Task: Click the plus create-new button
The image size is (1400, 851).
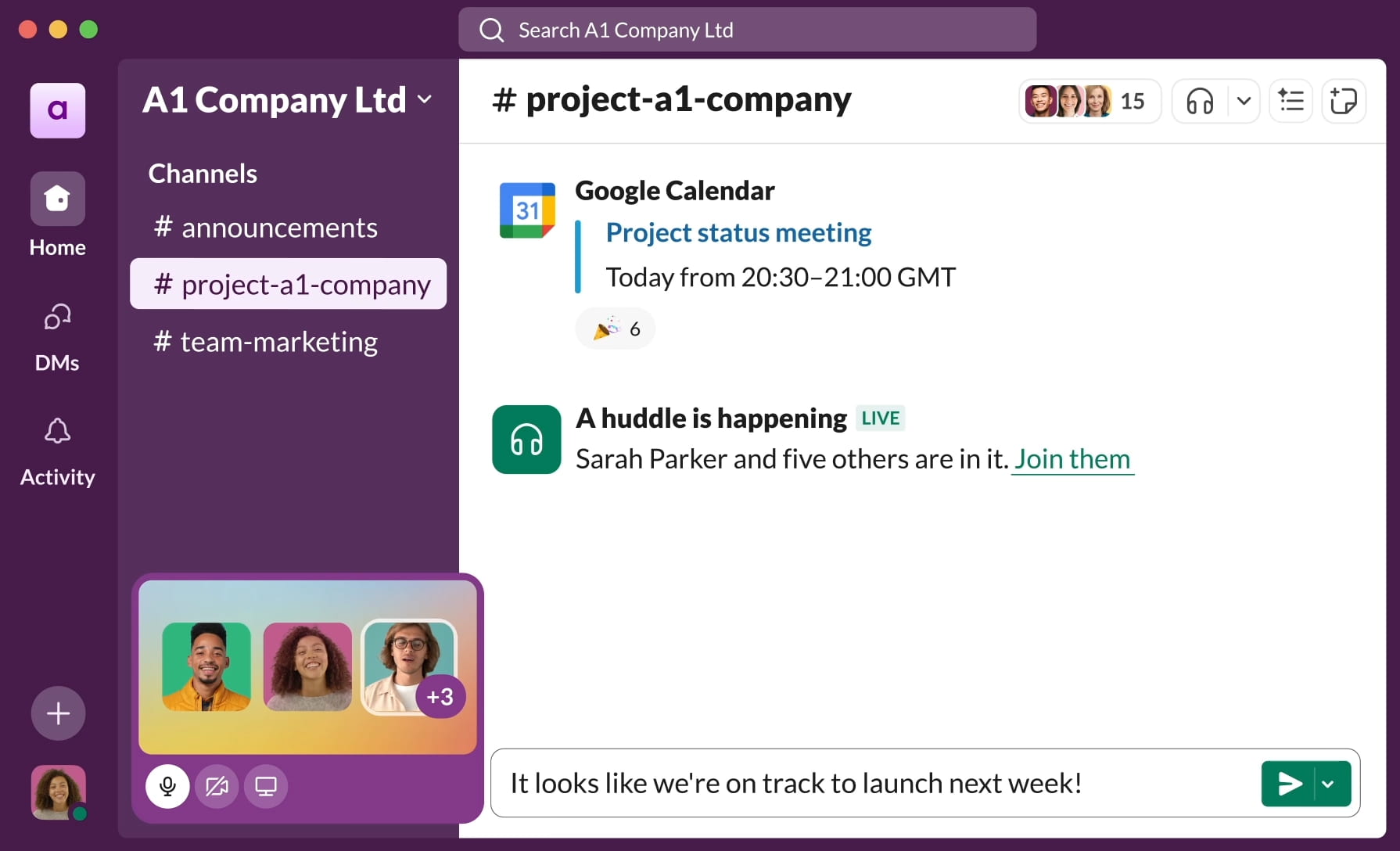Action: [x=58, y=713]
